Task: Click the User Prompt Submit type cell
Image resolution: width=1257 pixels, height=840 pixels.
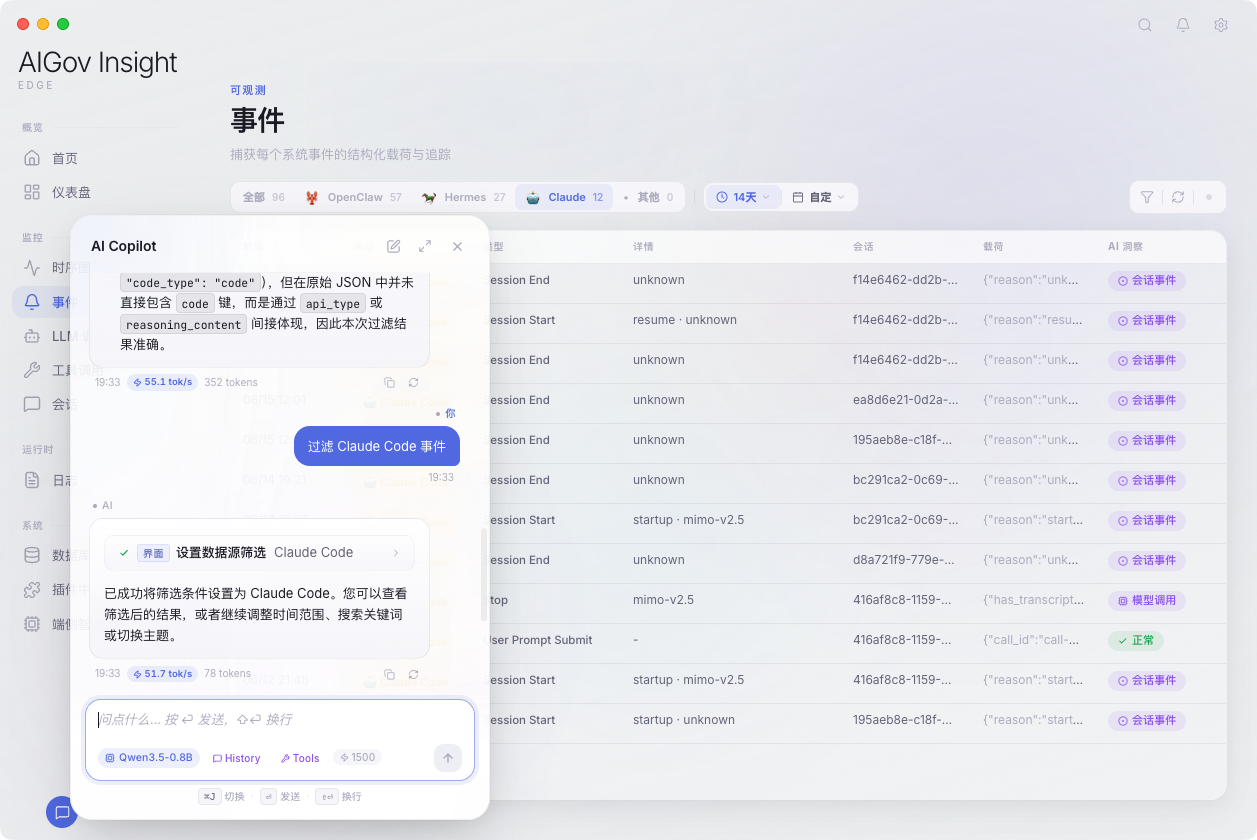Action: (540, 640)
